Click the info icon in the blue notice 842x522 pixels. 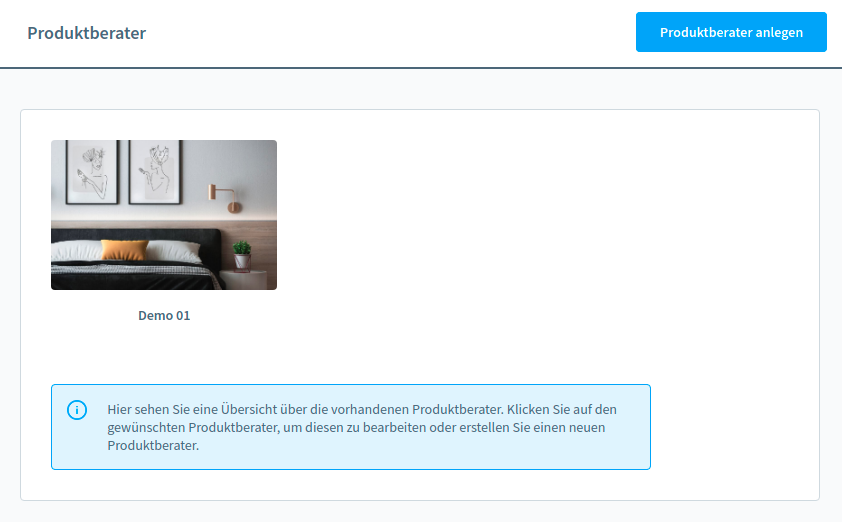[x=77, y=410]
